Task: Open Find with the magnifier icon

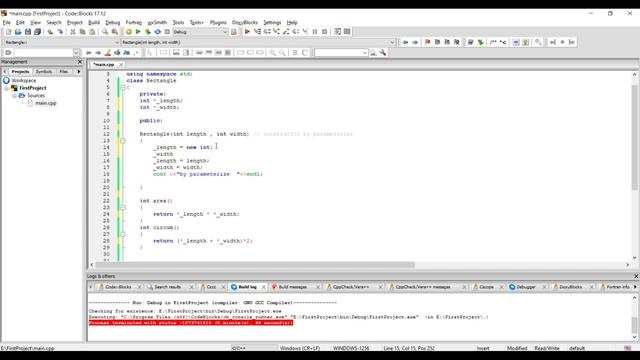Action: coord(105,32)
